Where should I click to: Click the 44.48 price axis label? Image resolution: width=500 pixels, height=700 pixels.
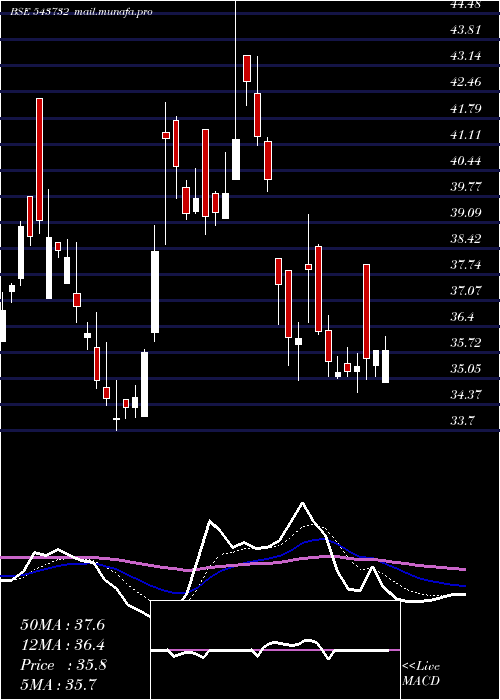(465, 4)
